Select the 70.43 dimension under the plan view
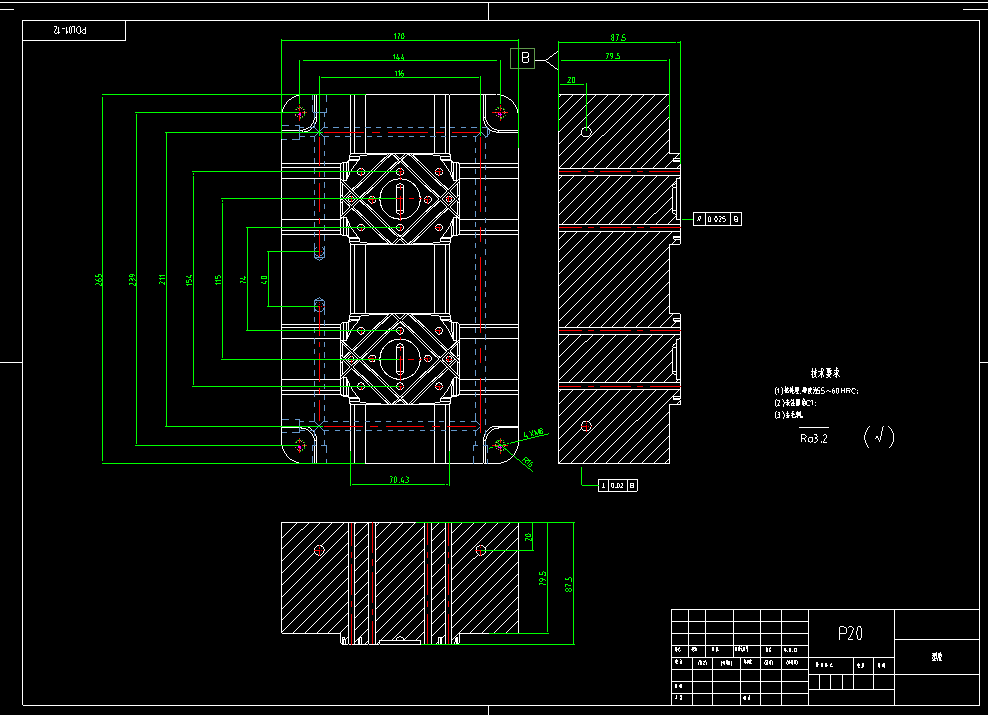Viewport: 988px width, 715px height. [x=399, y=480]
